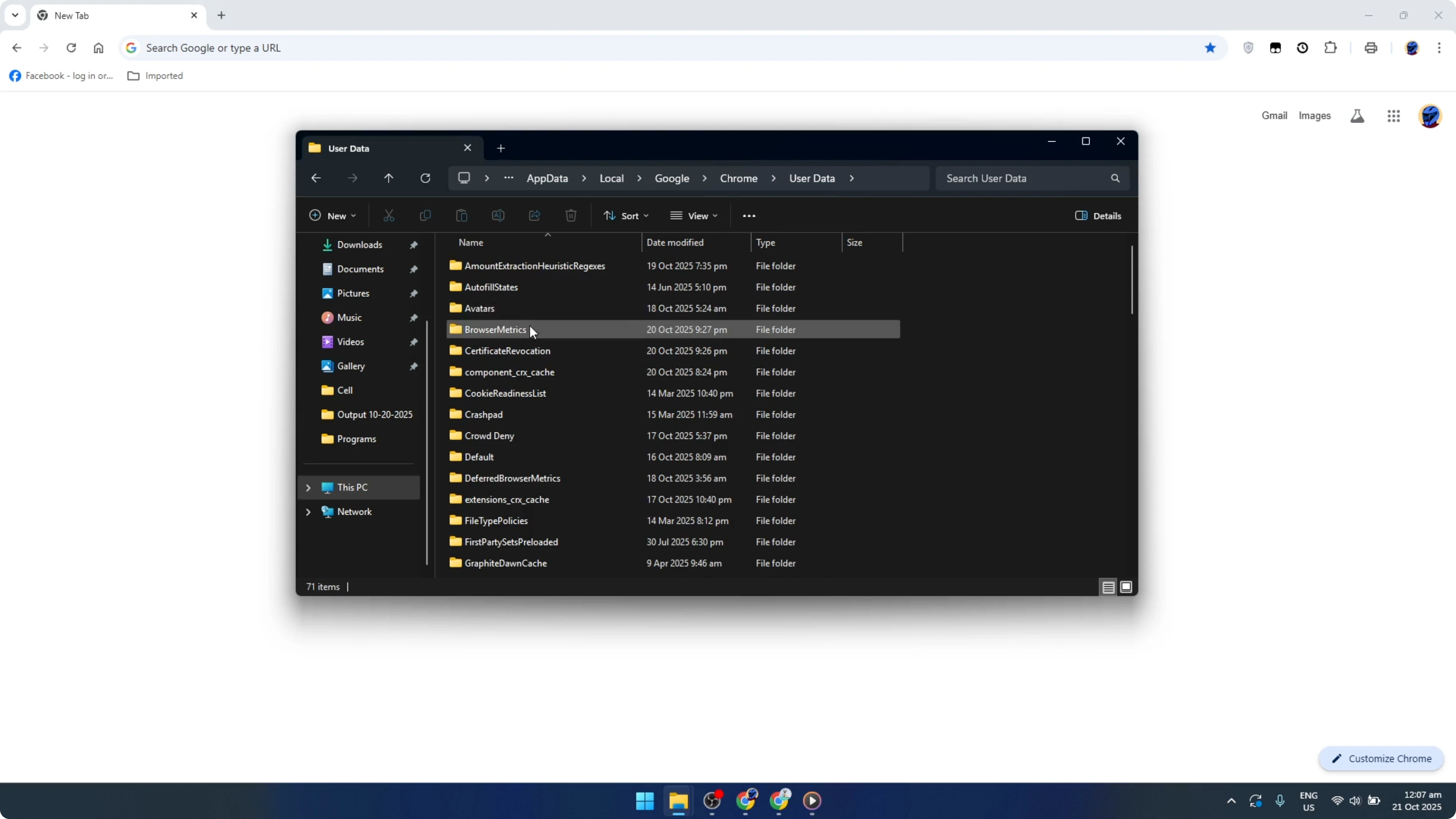The height and width of the screenshot is (819, 1456).
Task: Open the New dropdown in Explorer
Action: point(333,216)
